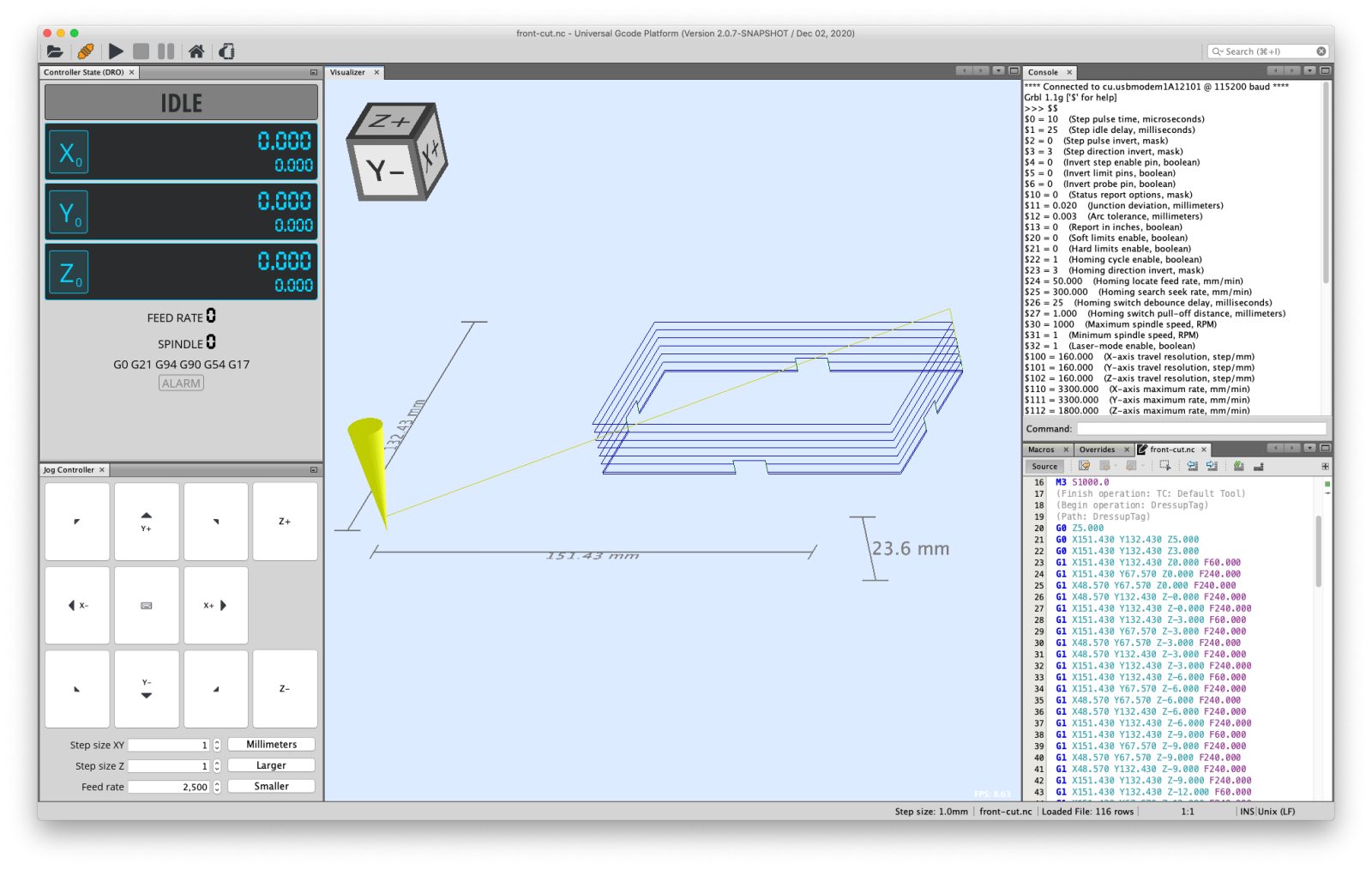Click the Z- jog button

(285, 689)
